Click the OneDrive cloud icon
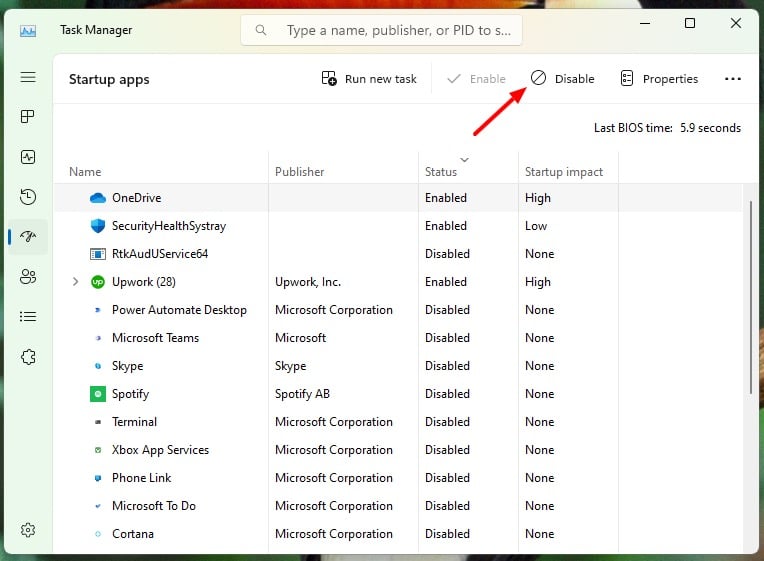 [x=98, y=198]
